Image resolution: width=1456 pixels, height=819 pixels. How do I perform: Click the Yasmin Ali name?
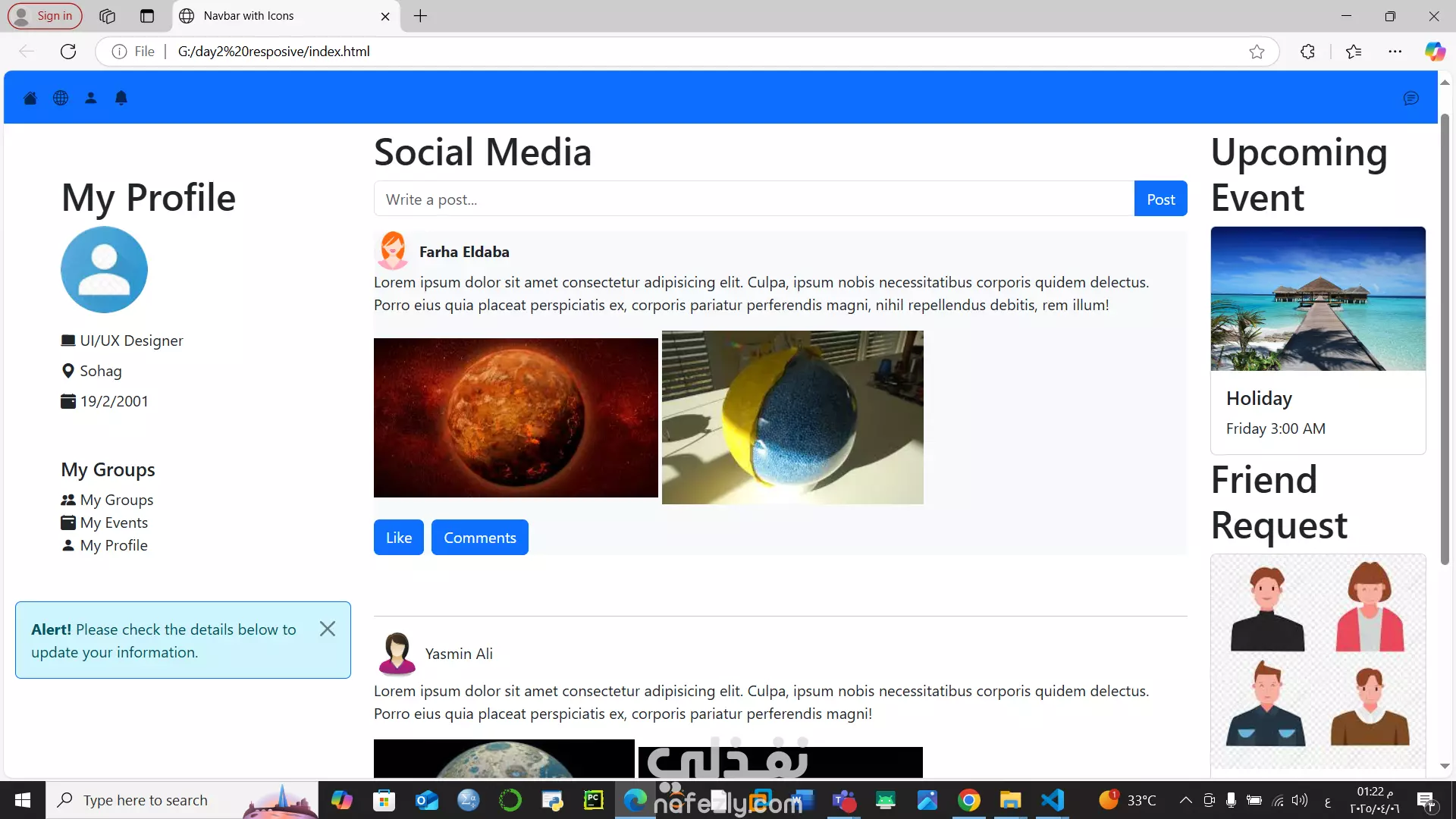pyautogui.click(x=459, y=654)
